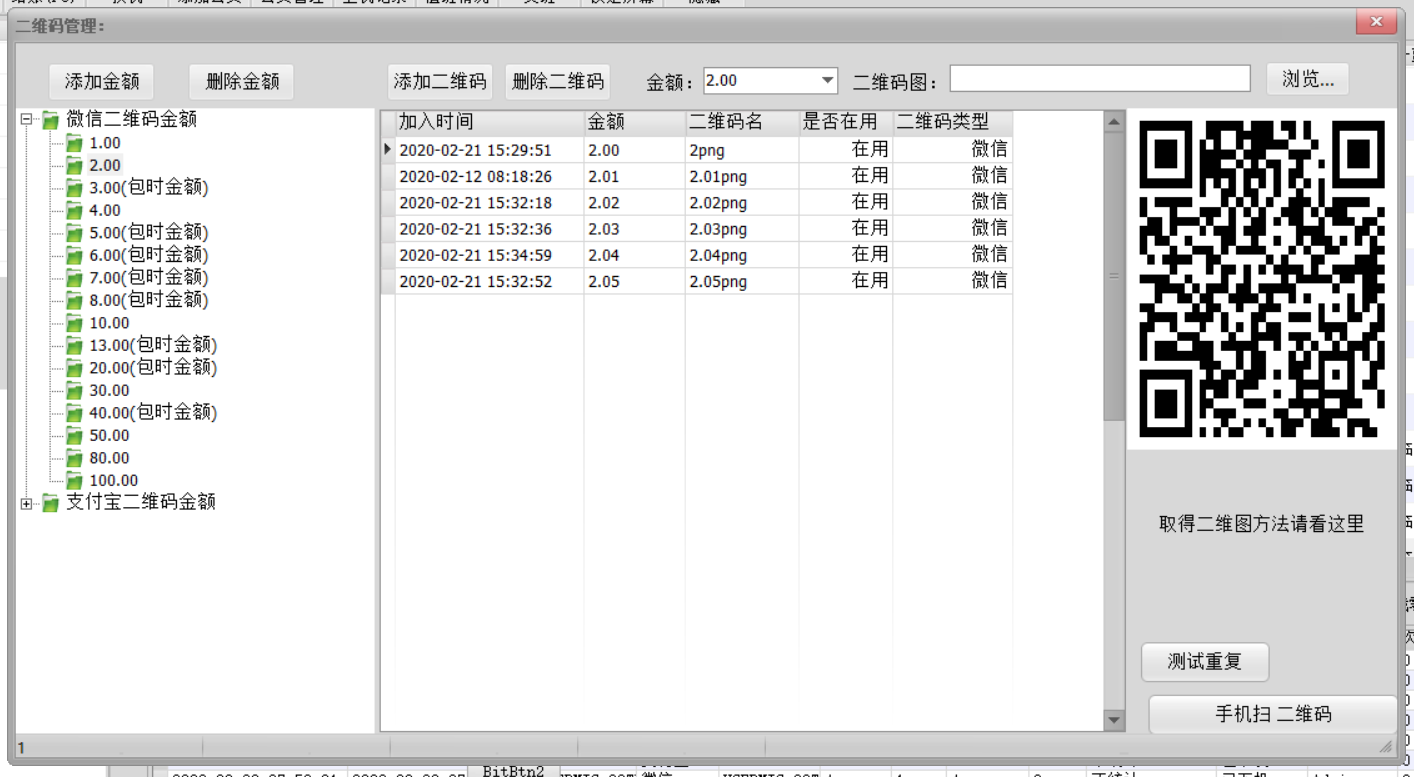Viewport: 1414px width, 777px height.
Task: Click the table scrollbar down arrow
Action: coord(1114,719)
